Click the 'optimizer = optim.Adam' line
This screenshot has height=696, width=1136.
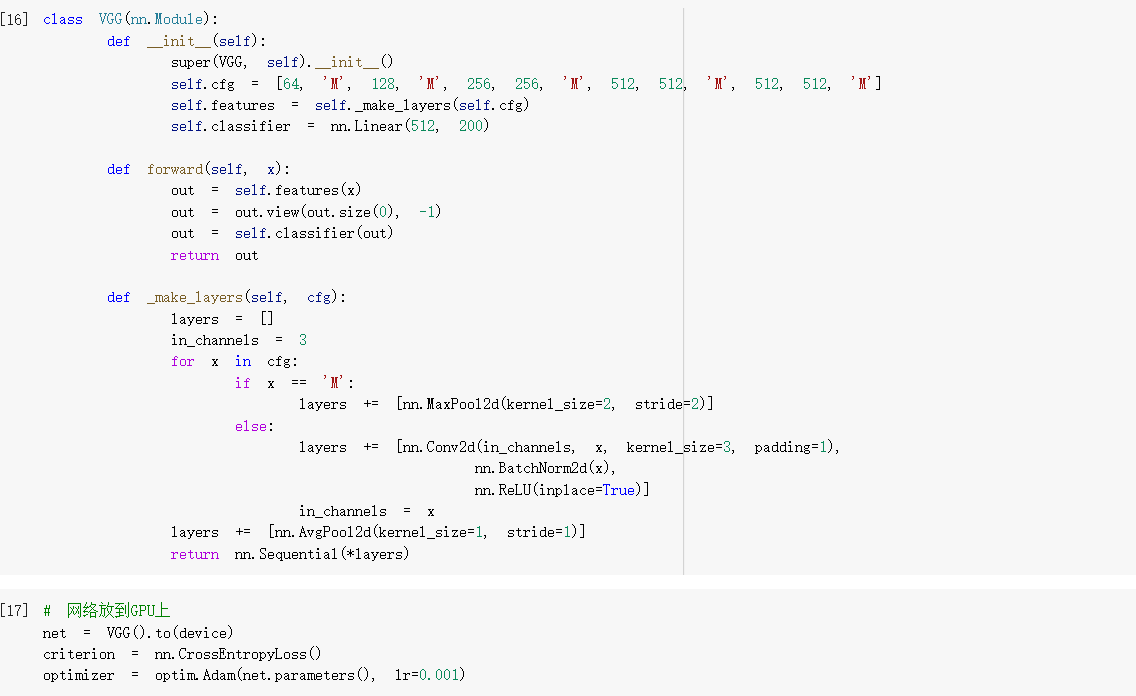point(254,675)
